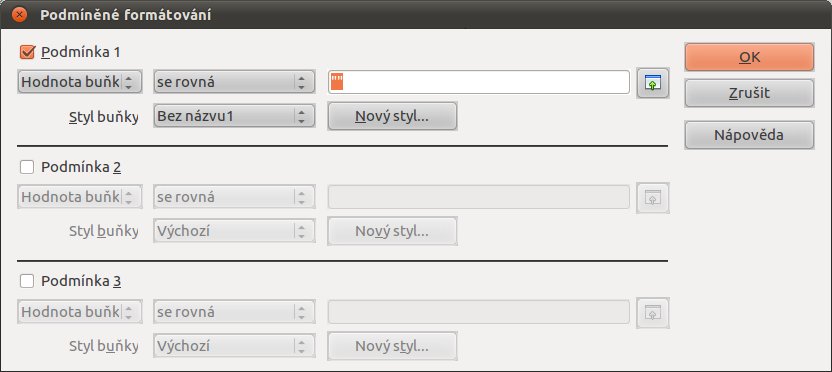This screenshot has height=372, width=832.
Task: Click 'Nový styl...' button under Podmínka 2
Action: pos(392,231)
